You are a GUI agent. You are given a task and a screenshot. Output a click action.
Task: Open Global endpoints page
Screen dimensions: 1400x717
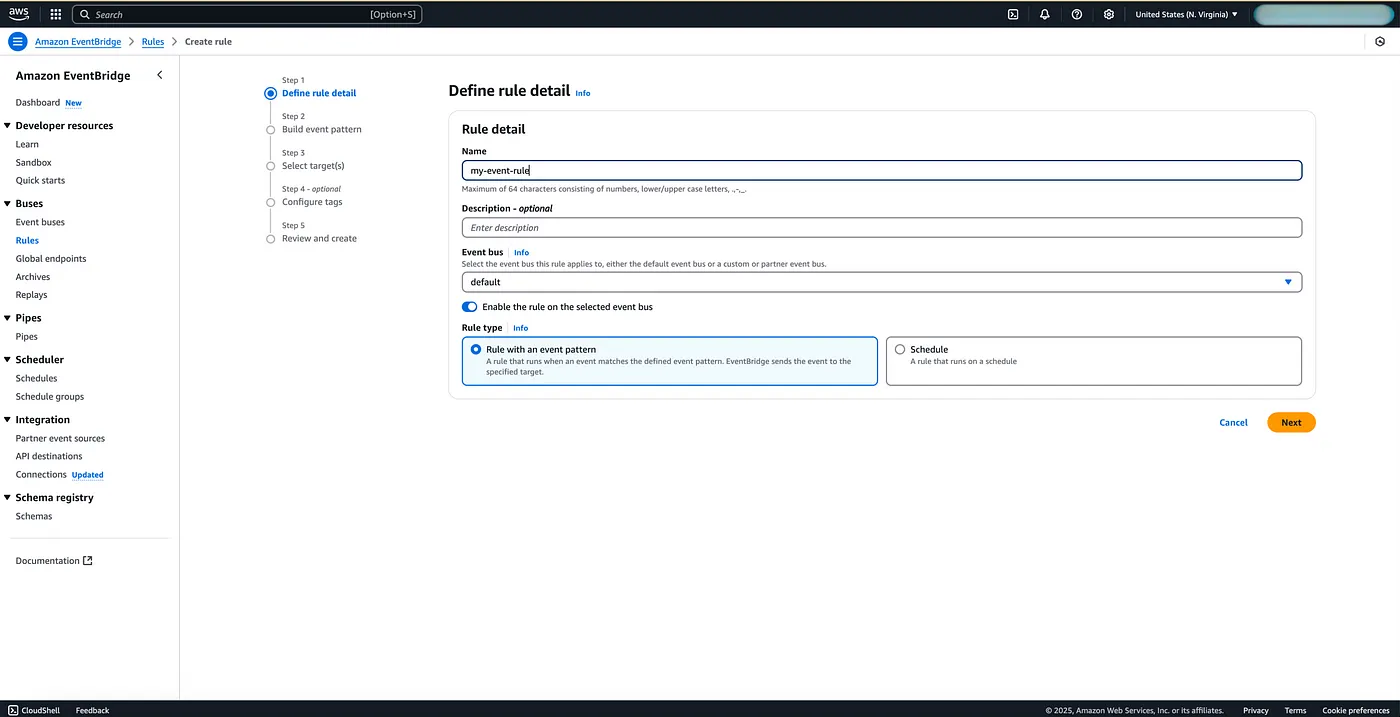coord(51,258)
